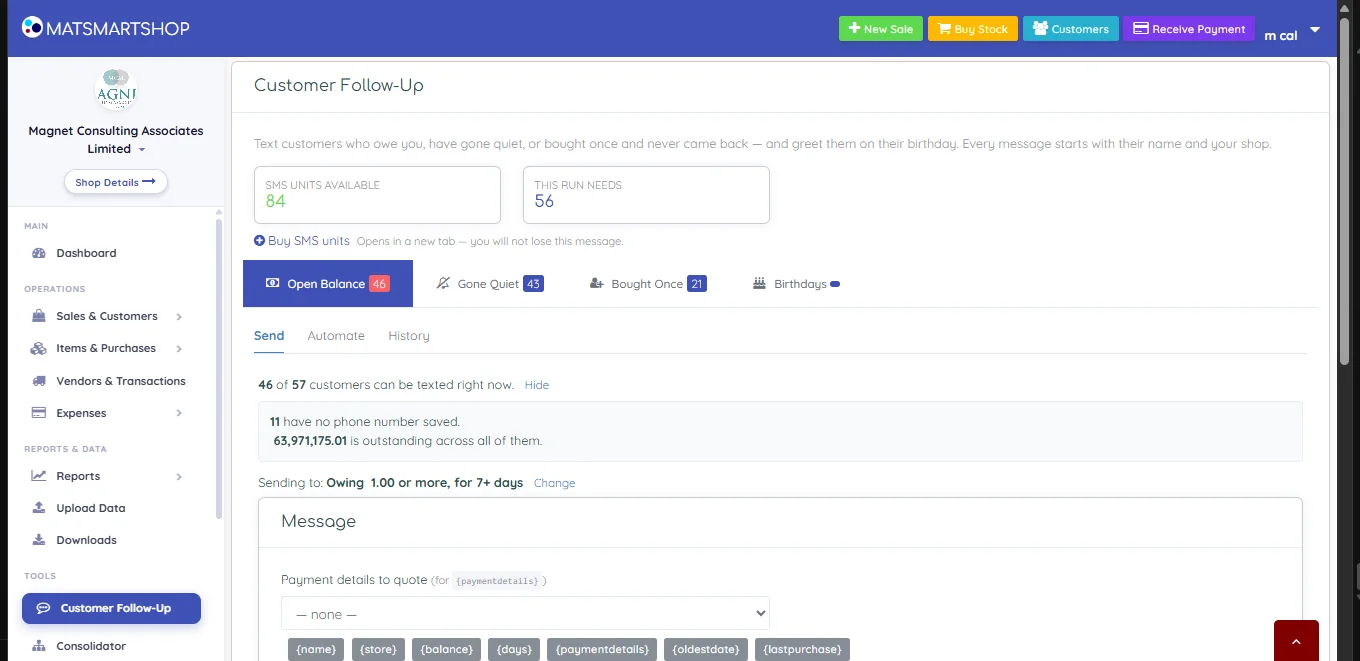Screen dimensions: 1360x661
Task: Click the muted bell icon on Gone Quiet
Action: [x=443, y=284]
